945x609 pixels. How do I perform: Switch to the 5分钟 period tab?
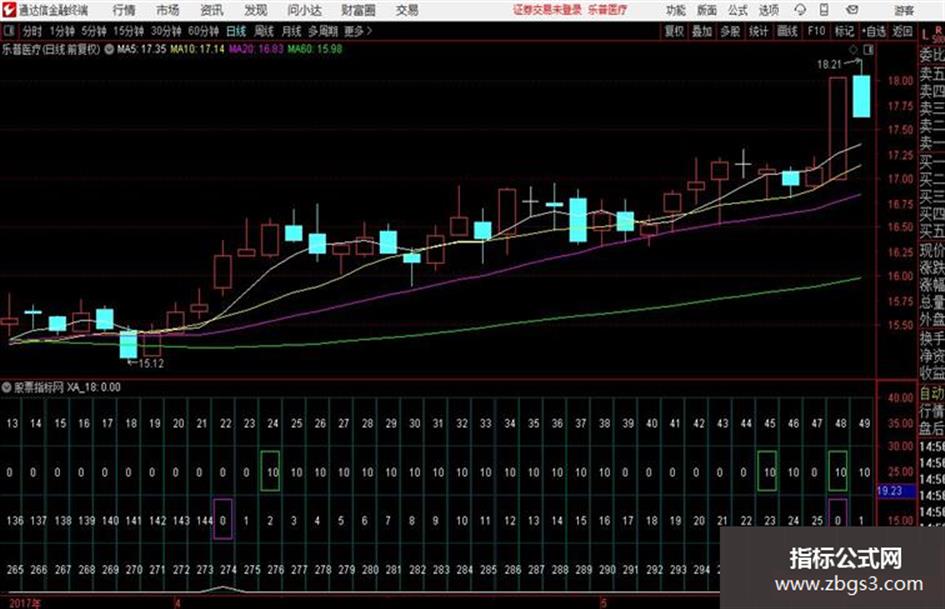pyautogui.click(x=94, y=31)
